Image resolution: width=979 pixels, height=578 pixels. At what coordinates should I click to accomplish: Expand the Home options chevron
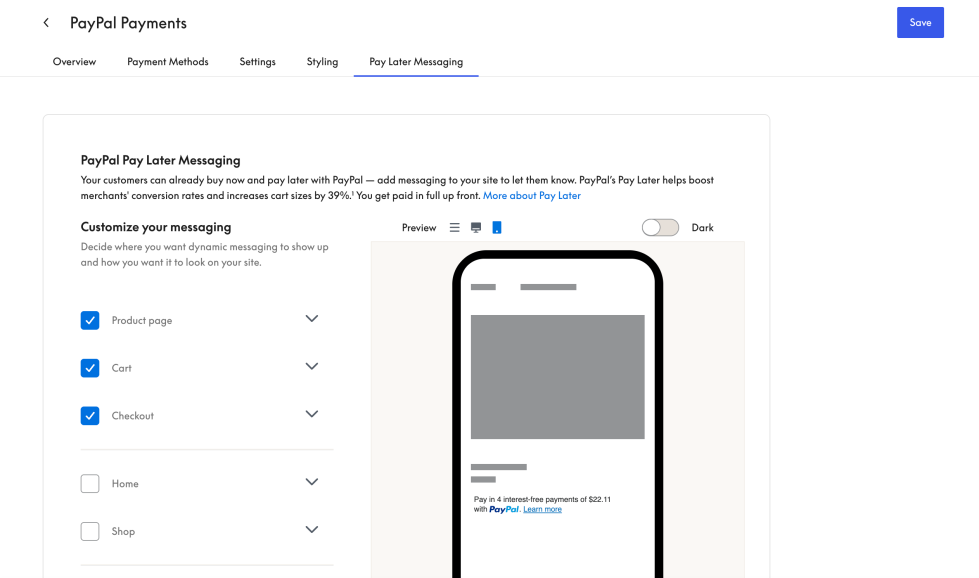(312, 482)
